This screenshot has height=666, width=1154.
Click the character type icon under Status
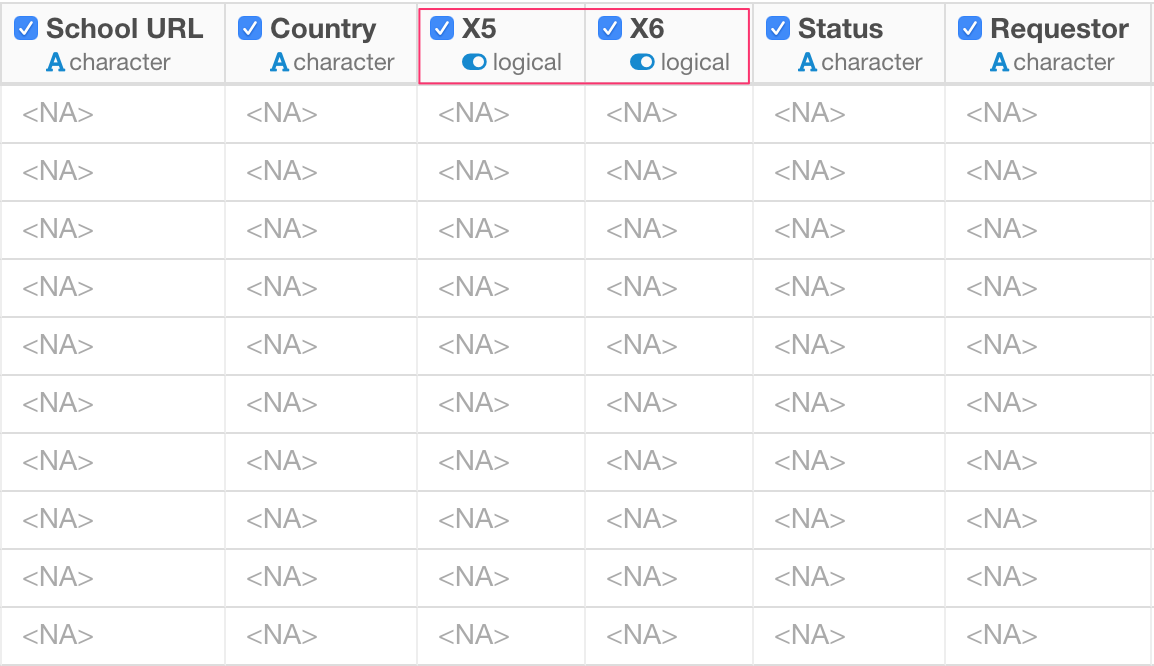(807, 63)
